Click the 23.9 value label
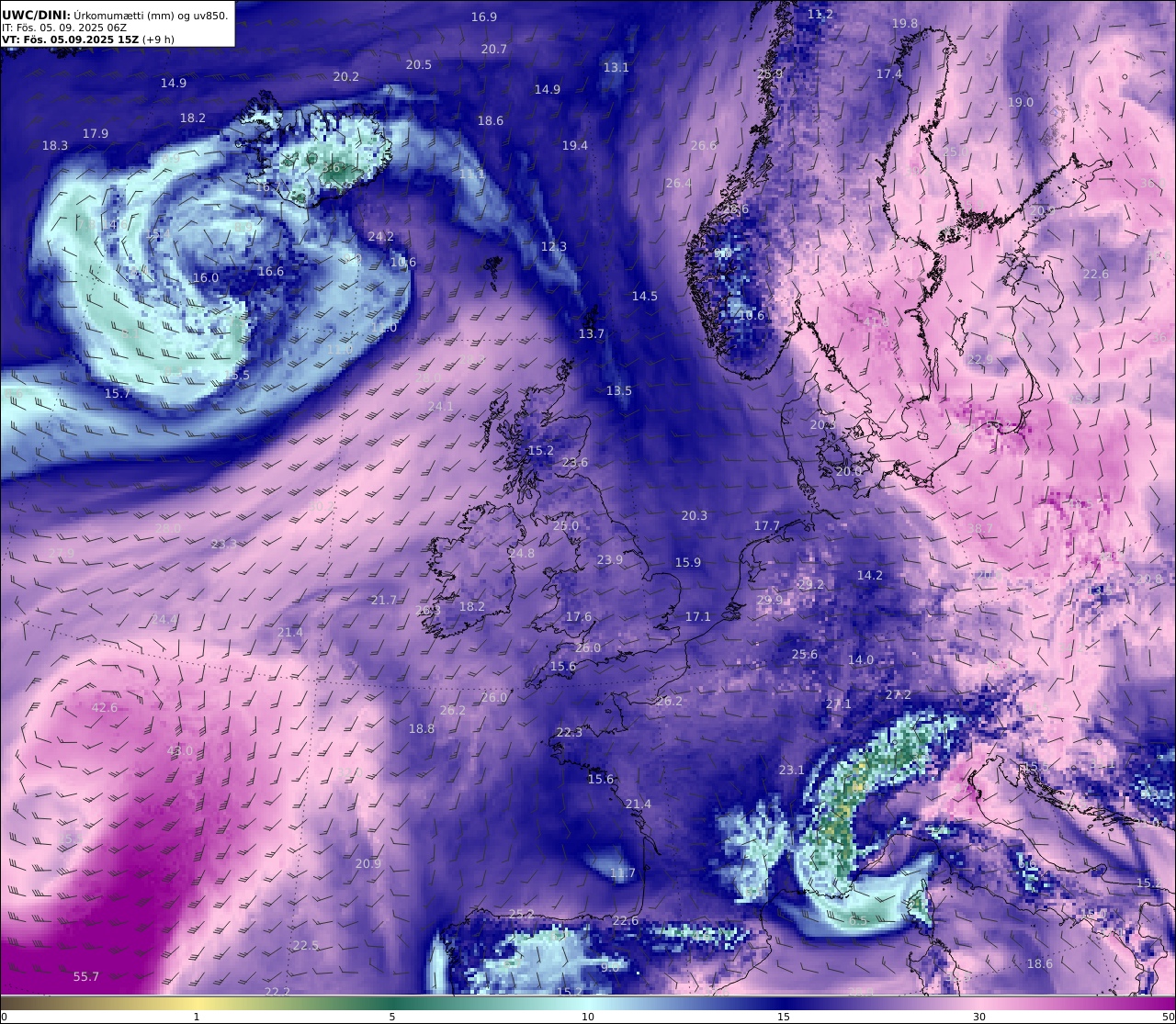The width and height of the screenshot is (1176, 1024). (610, 559)
